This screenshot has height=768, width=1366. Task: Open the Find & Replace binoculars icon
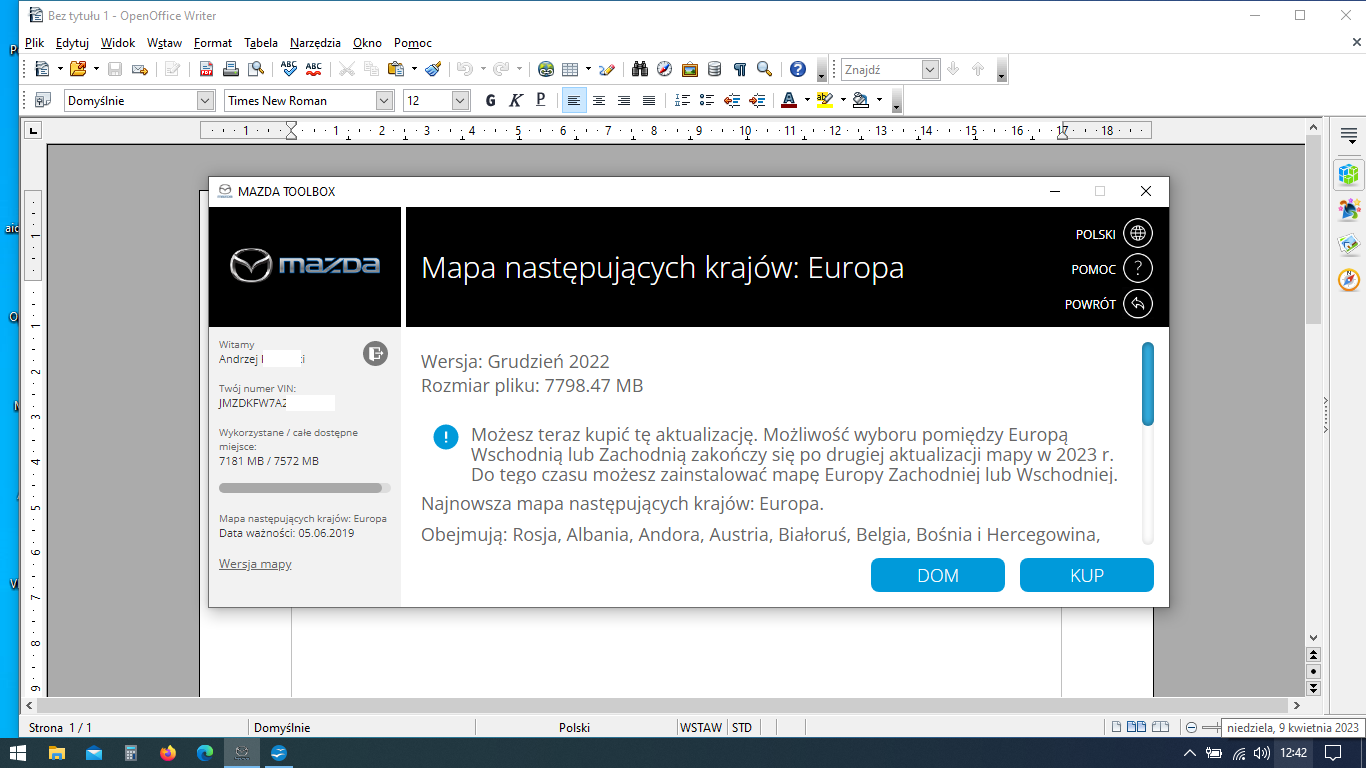click(x=640, y=69)
